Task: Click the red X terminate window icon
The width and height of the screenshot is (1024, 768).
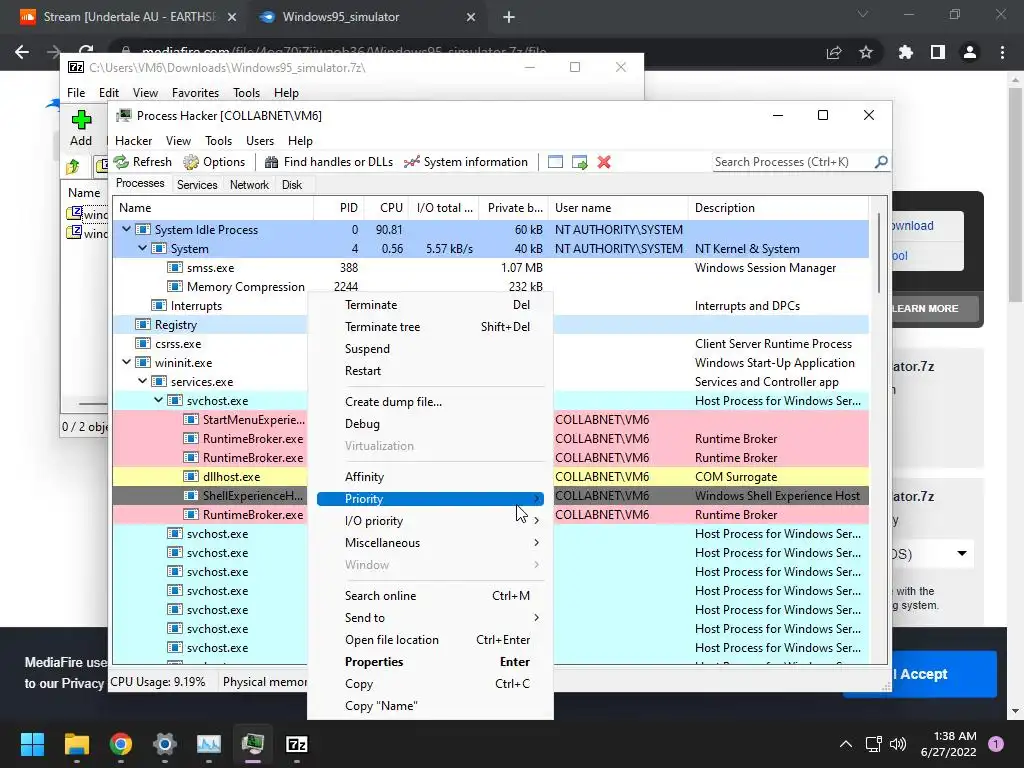Action: tap(604, 162)
